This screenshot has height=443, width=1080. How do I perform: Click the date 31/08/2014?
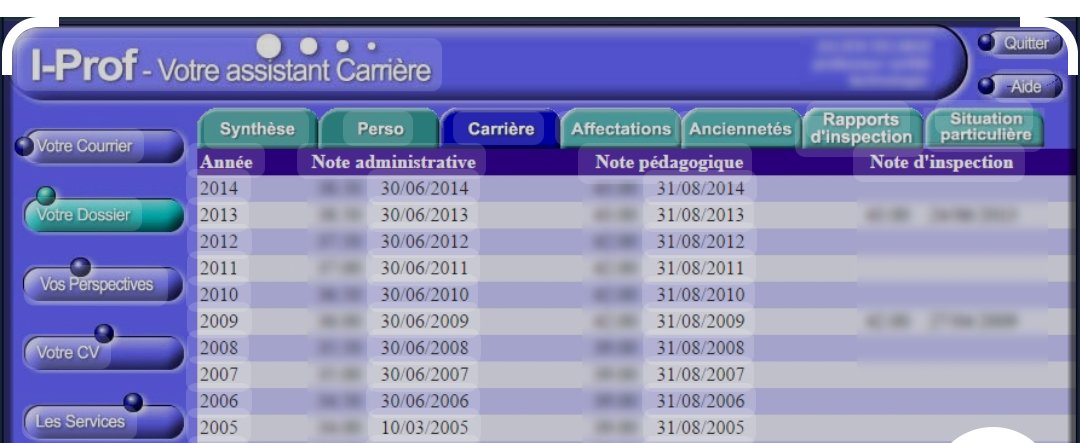point(700,188)
